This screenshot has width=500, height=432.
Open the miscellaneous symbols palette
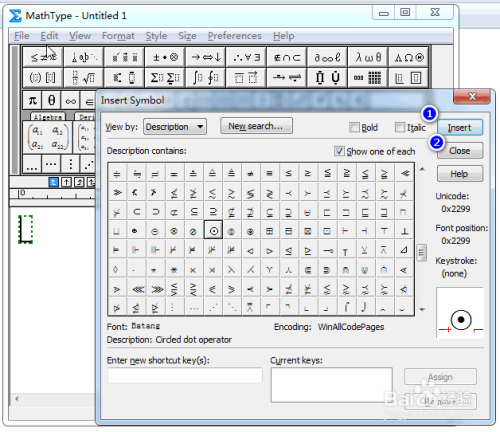pyautogui.click(x=328, y=57)
